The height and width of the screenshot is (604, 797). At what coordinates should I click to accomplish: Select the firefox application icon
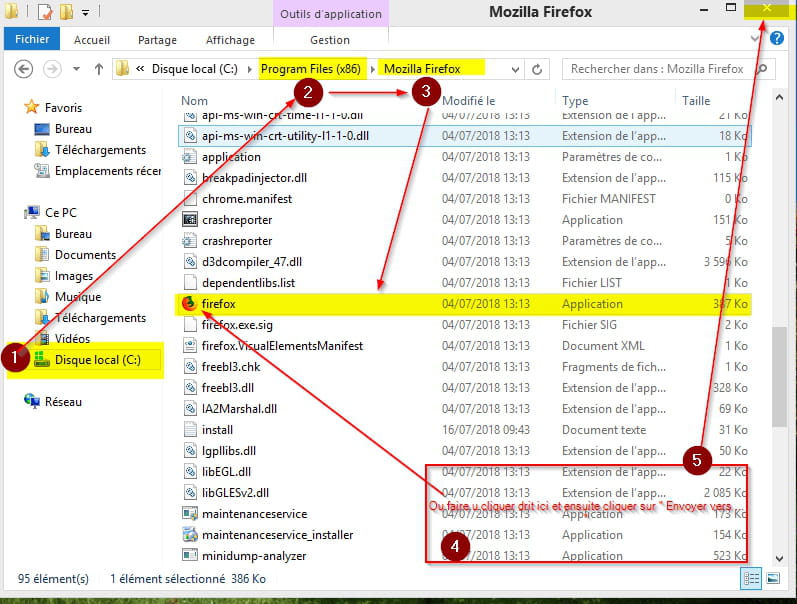(189, 303)
